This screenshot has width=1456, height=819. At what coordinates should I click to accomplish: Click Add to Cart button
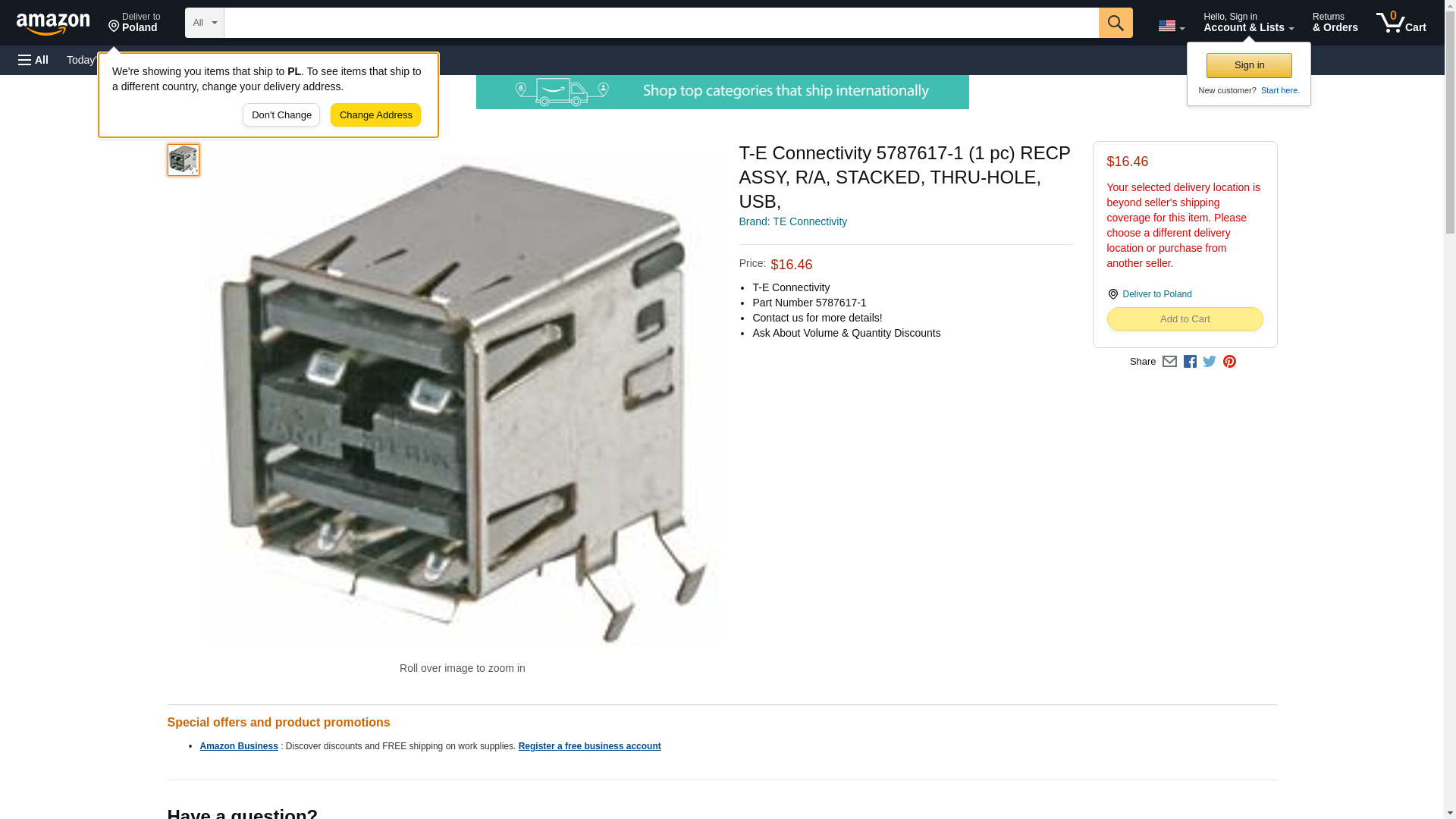(1185, 319)
